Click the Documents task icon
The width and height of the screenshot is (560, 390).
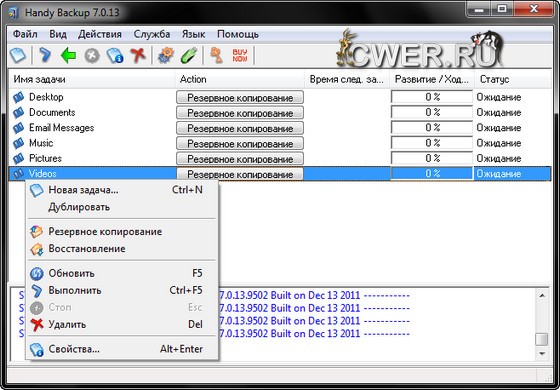pyautogui.click(x=18, y=112)
